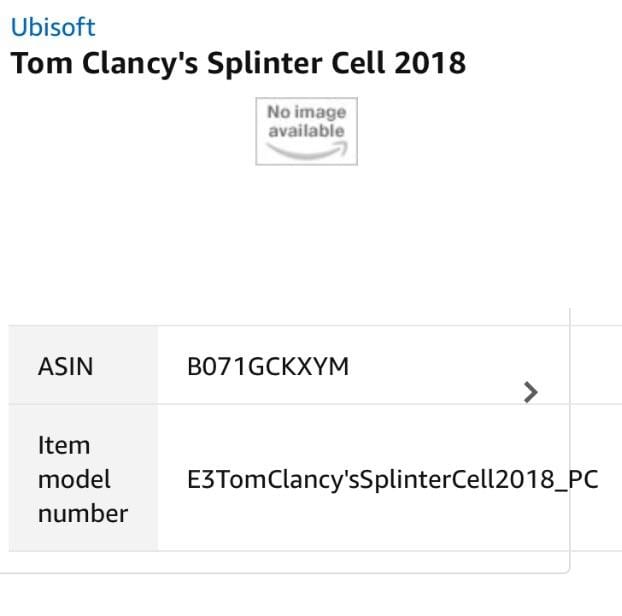The width and height of the screenshot is (622, 616).
Task: Click the word "Tom" in the product title
Action: (x=36, y=63)
